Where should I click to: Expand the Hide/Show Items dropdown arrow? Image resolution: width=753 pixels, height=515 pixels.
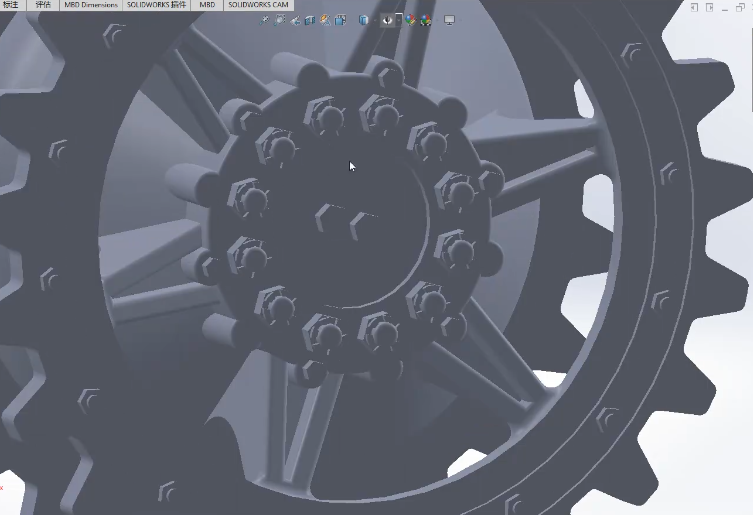point(399,20)
